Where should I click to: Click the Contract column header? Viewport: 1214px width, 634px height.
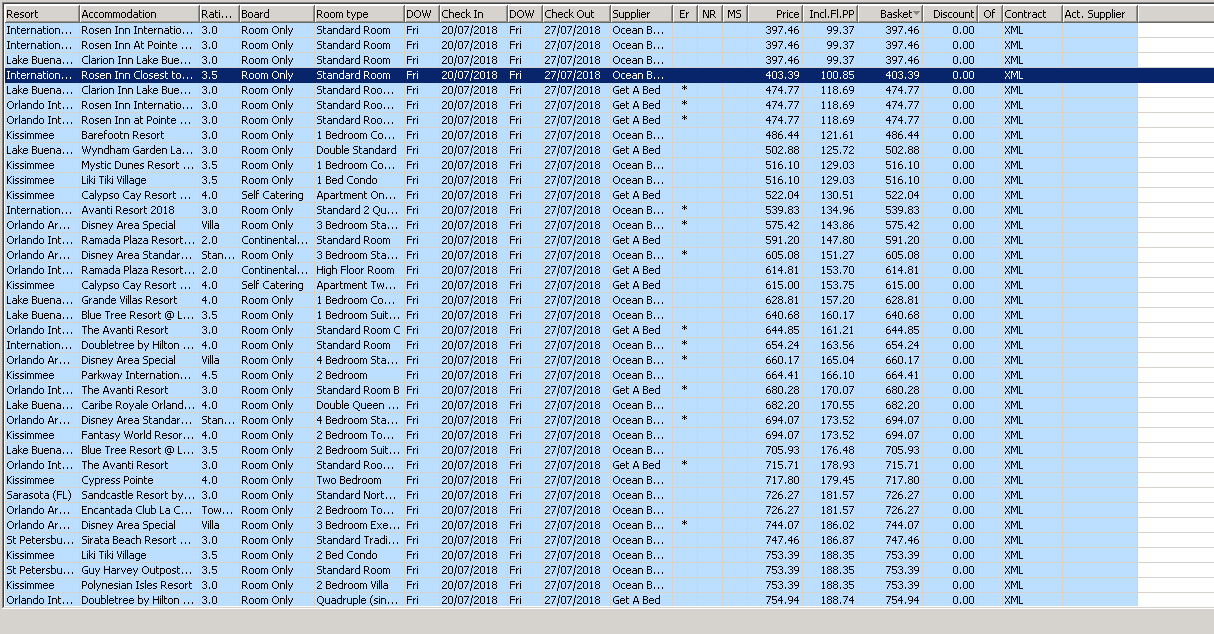pos(1031,14)
